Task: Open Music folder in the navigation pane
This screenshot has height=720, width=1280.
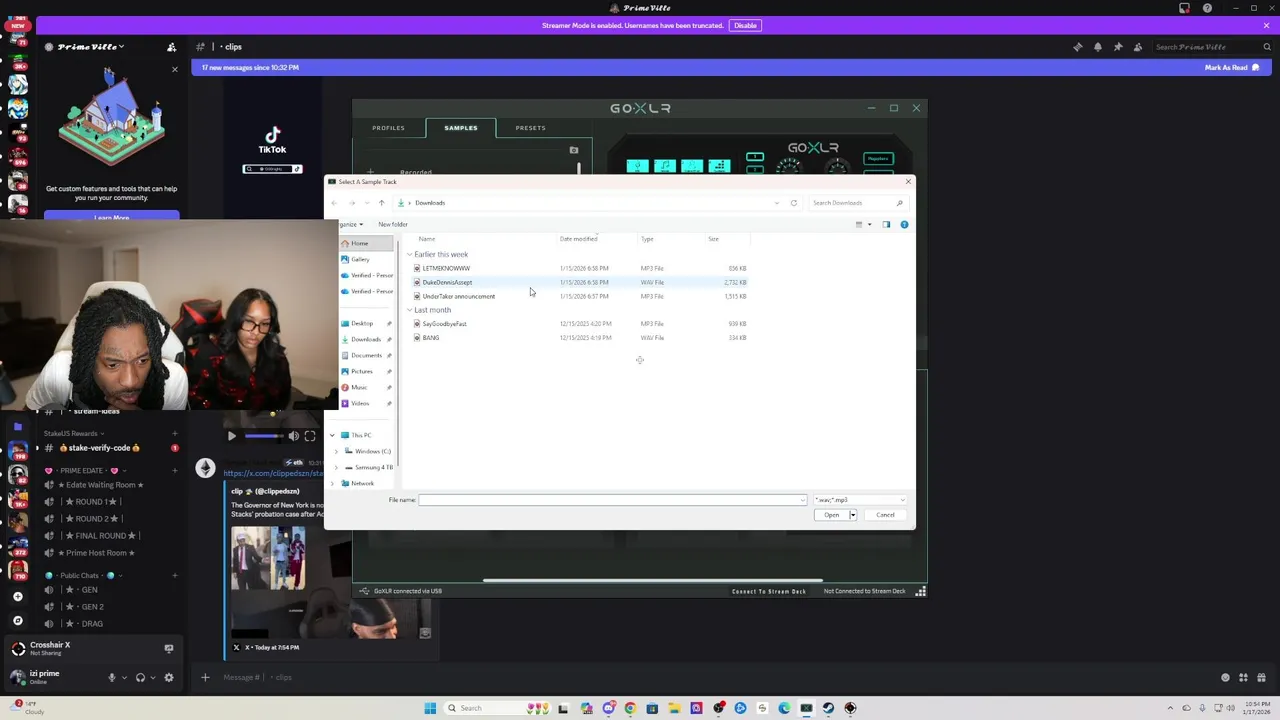Action: point(359,387)
